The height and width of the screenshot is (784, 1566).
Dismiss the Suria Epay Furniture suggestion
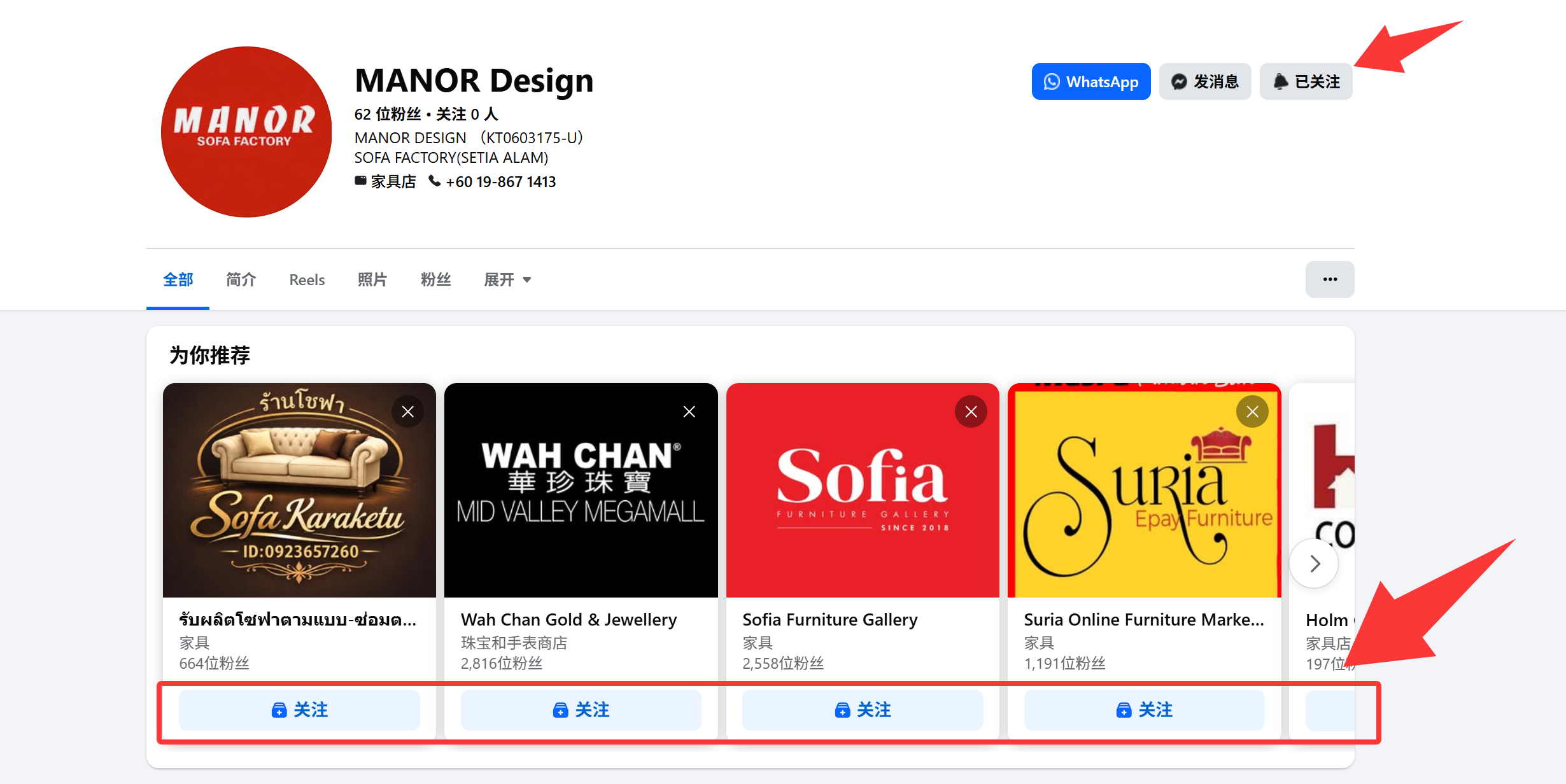click(1252, 412)
